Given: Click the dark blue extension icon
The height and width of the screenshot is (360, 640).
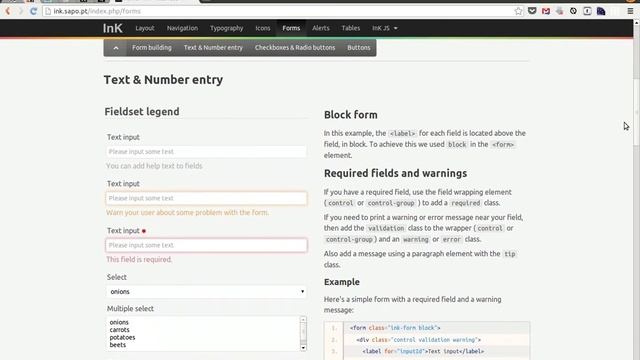Looking at the screenshot, I should point(601,11).
